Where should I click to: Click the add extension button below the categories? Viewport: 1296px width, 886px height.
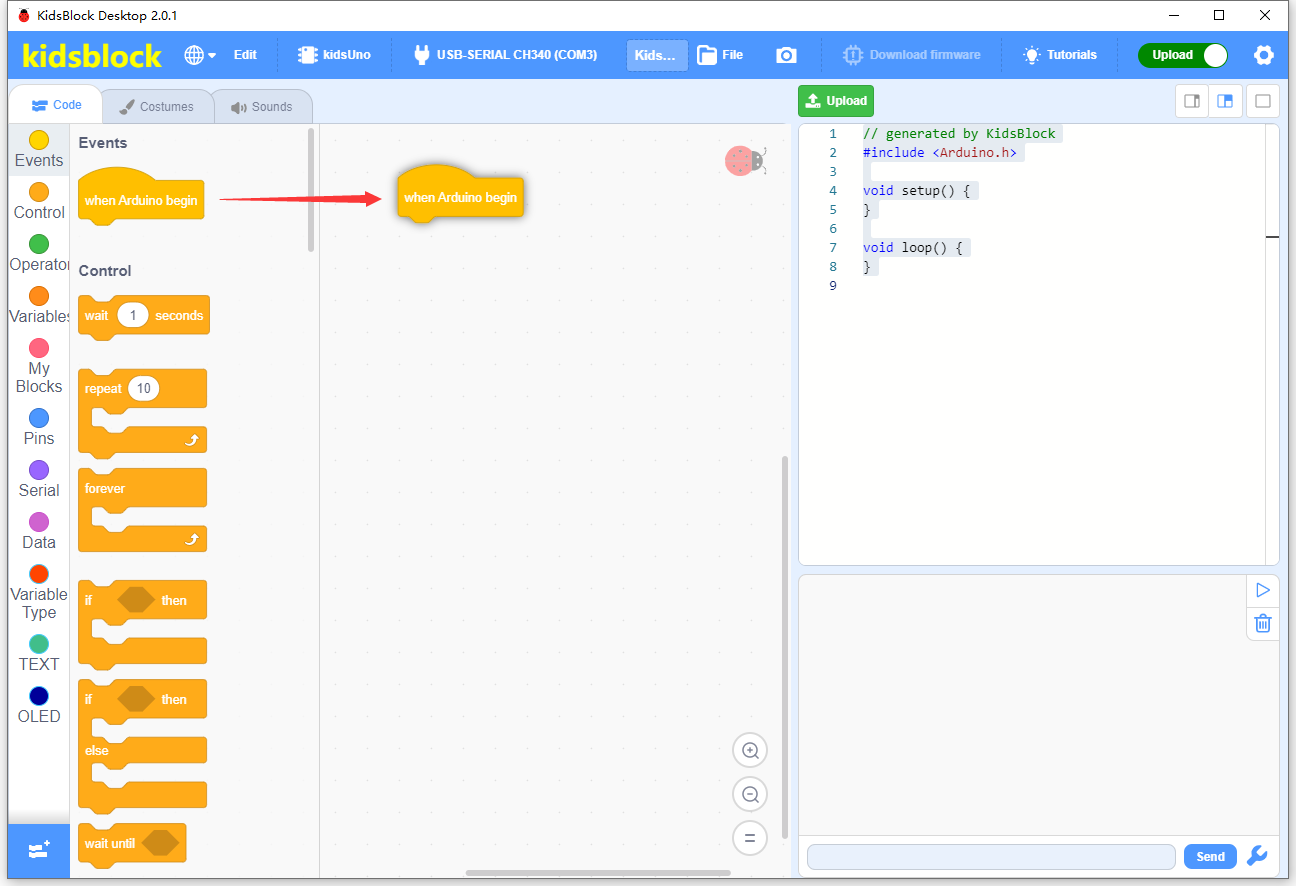[39, 851]
